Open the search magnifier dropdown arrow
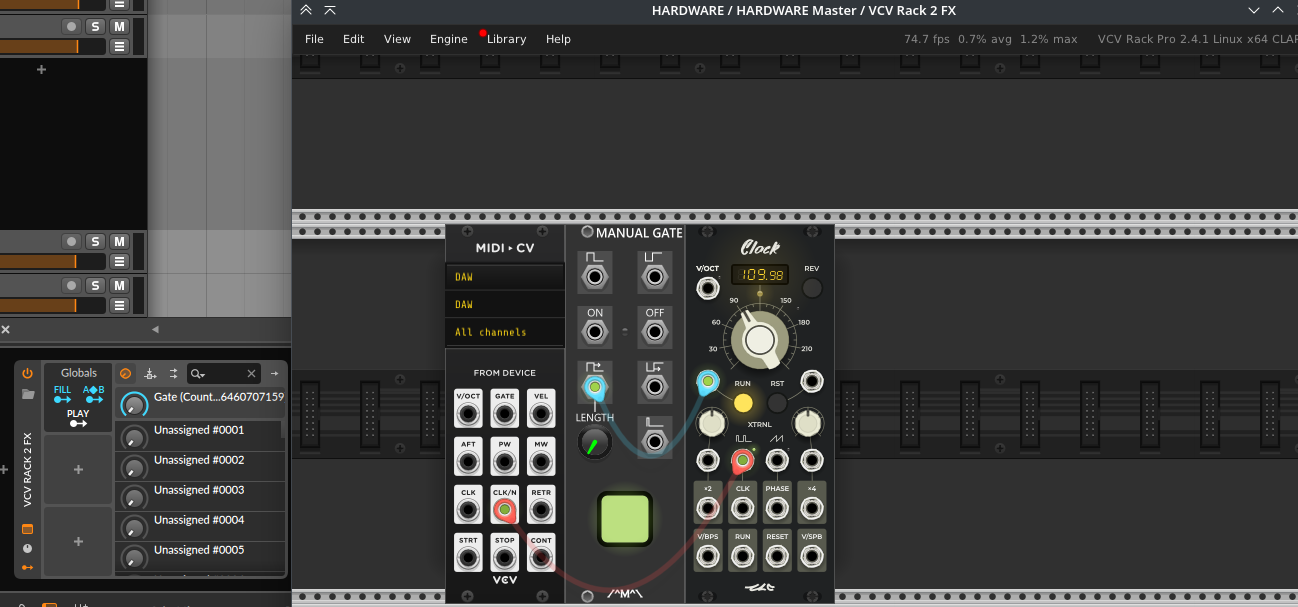Viewport: 1298px width, 607px height. tap(199, 374)
